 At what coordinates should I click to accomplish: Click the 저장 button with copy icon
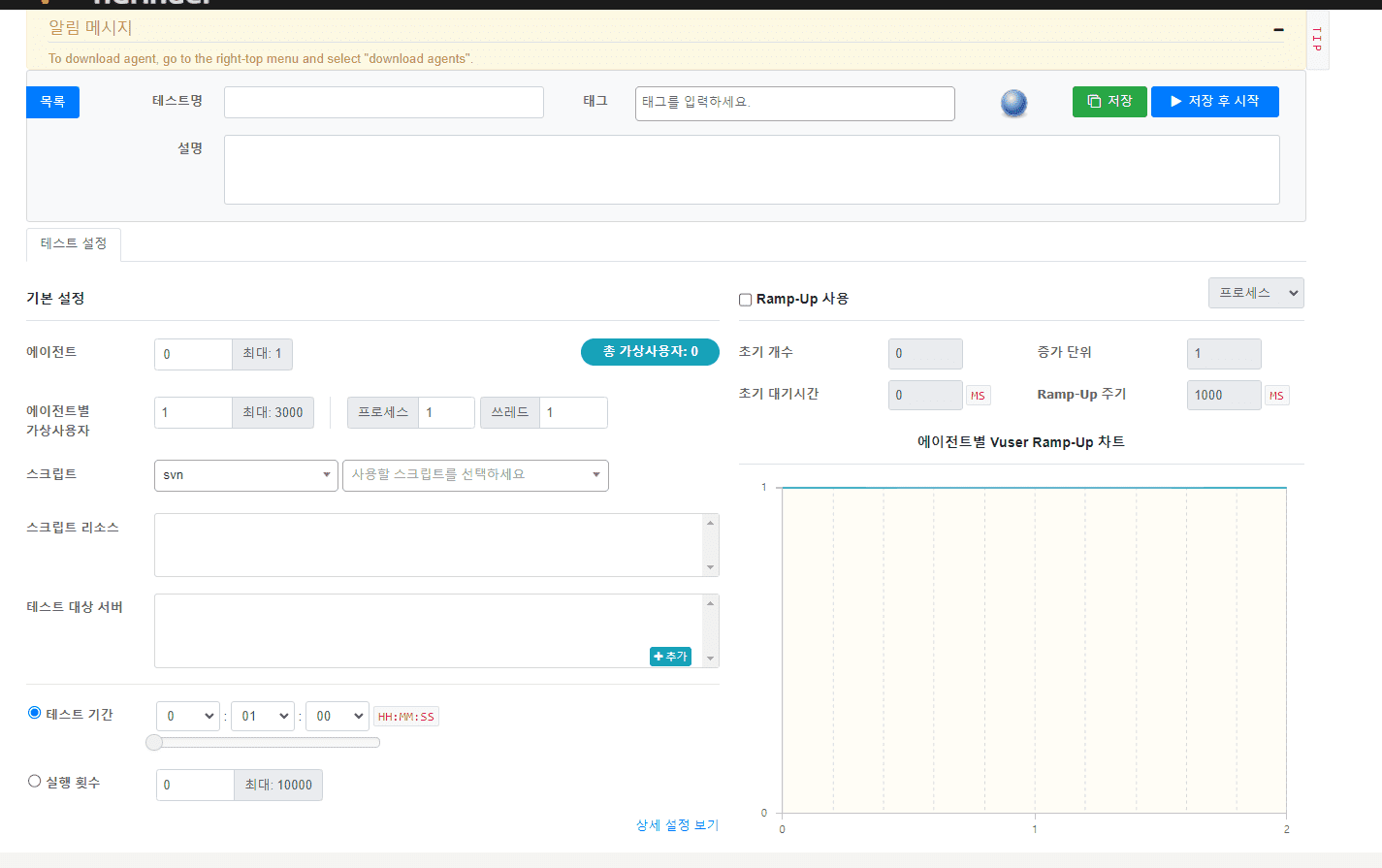click(x=1109, y=102)
